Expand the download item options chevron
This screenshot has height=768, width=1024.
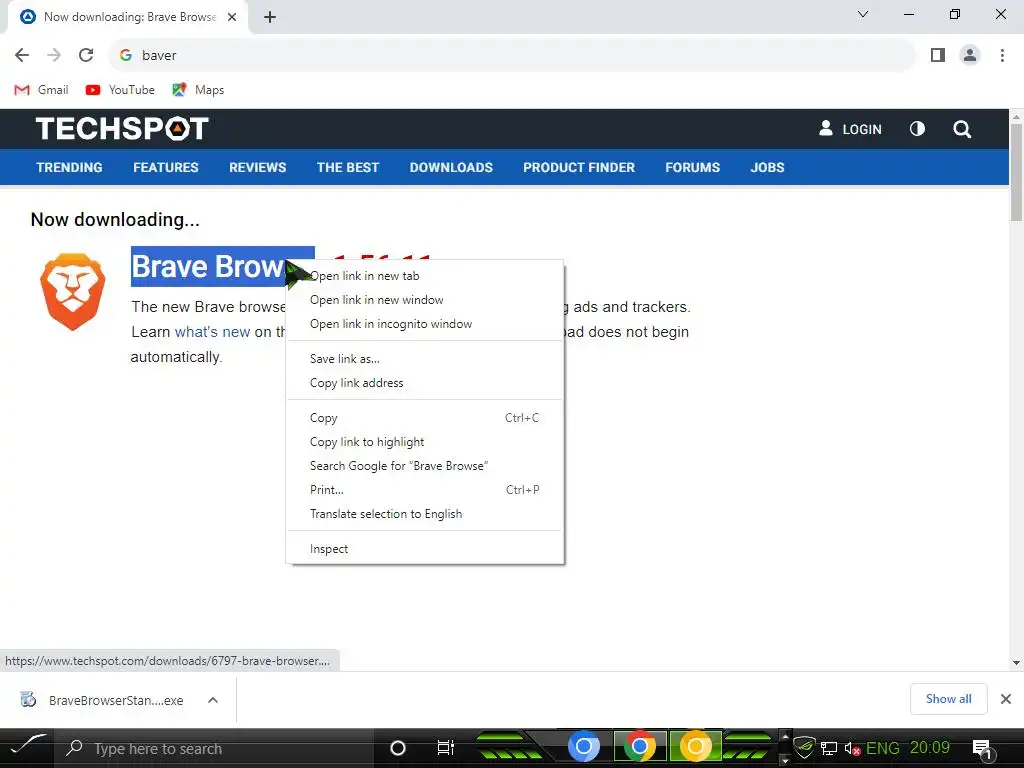[x=213, y=700]
